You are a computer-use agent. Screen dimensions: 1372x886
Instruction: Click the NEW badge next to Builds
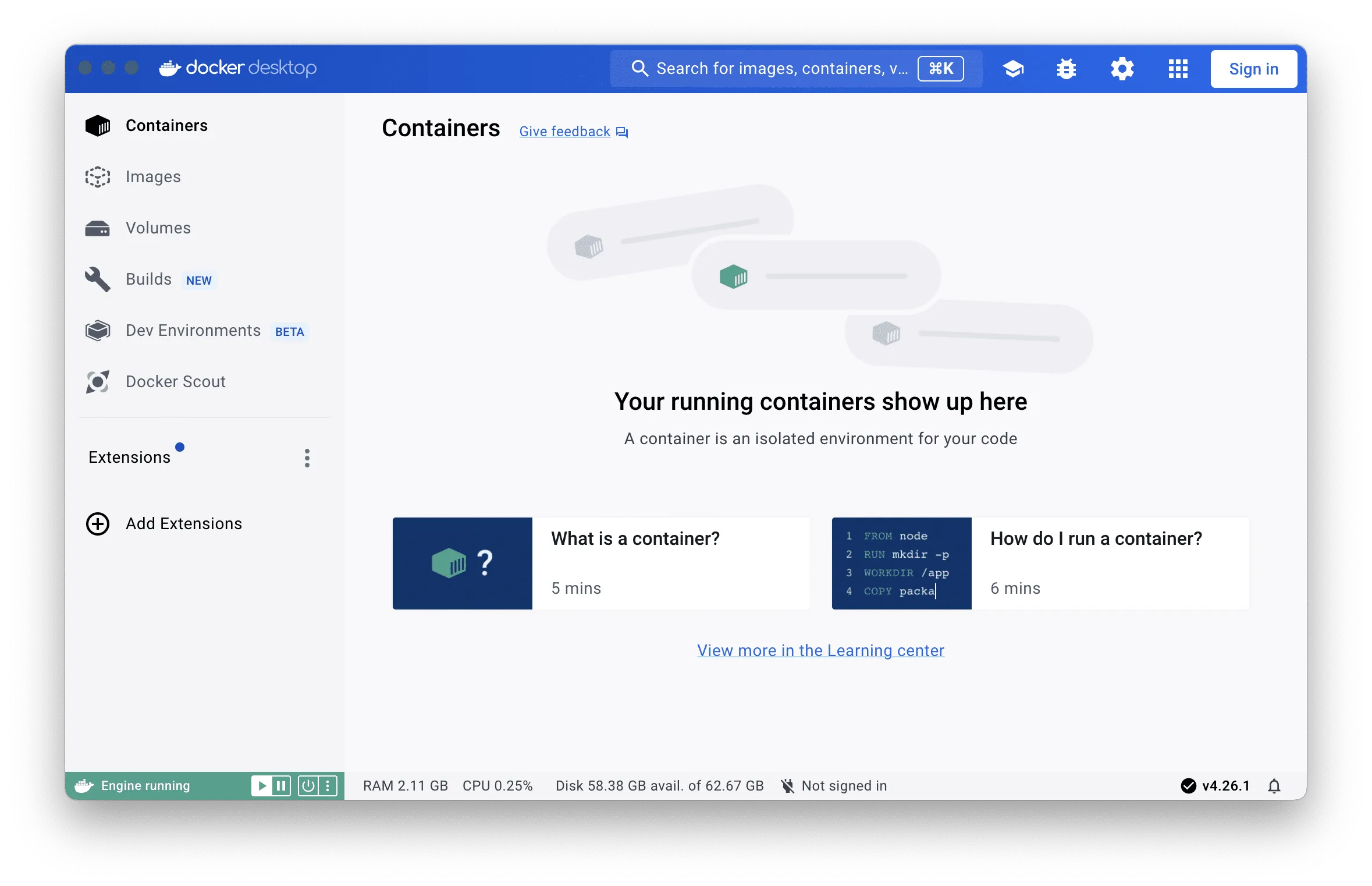click(x=198, y=280)
